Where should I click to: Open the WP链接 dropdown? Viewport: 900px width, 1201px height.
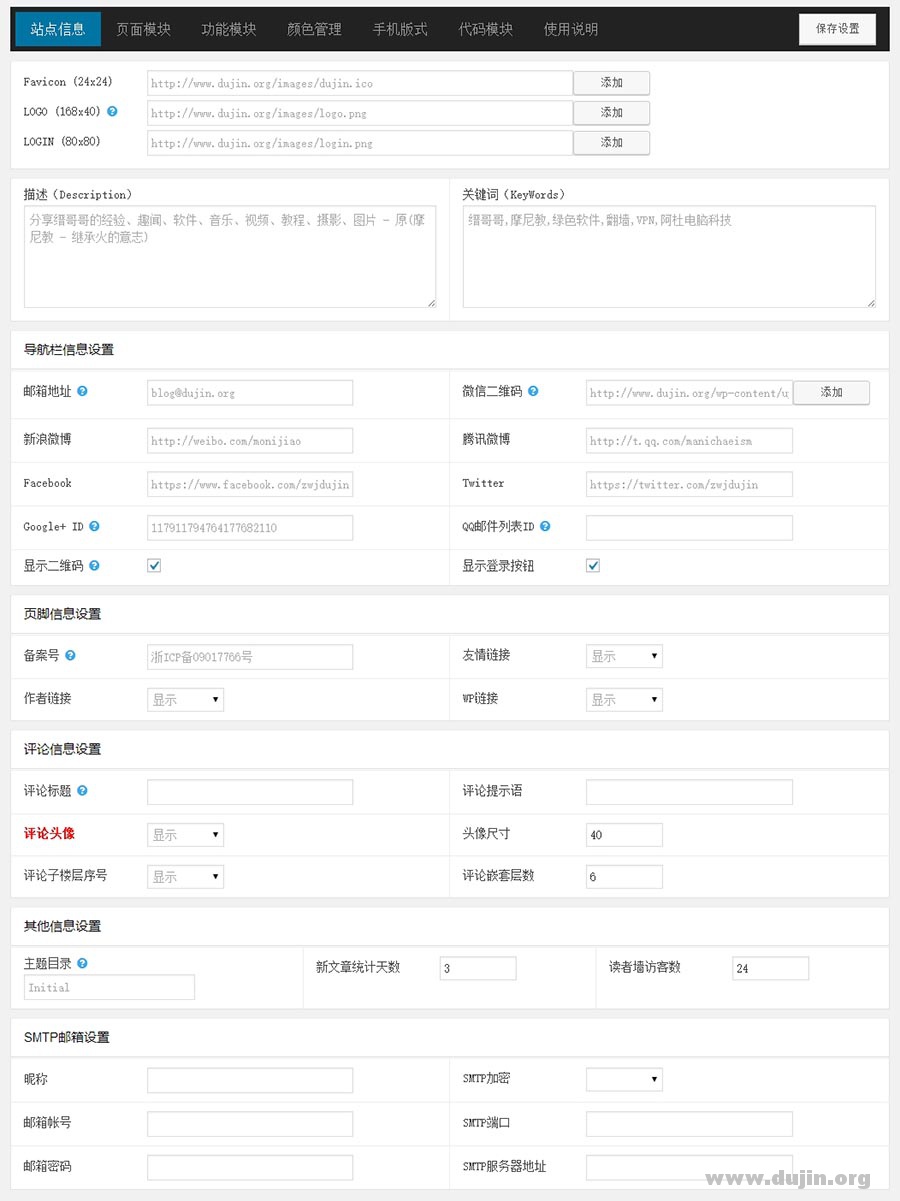tap(624, 700)
